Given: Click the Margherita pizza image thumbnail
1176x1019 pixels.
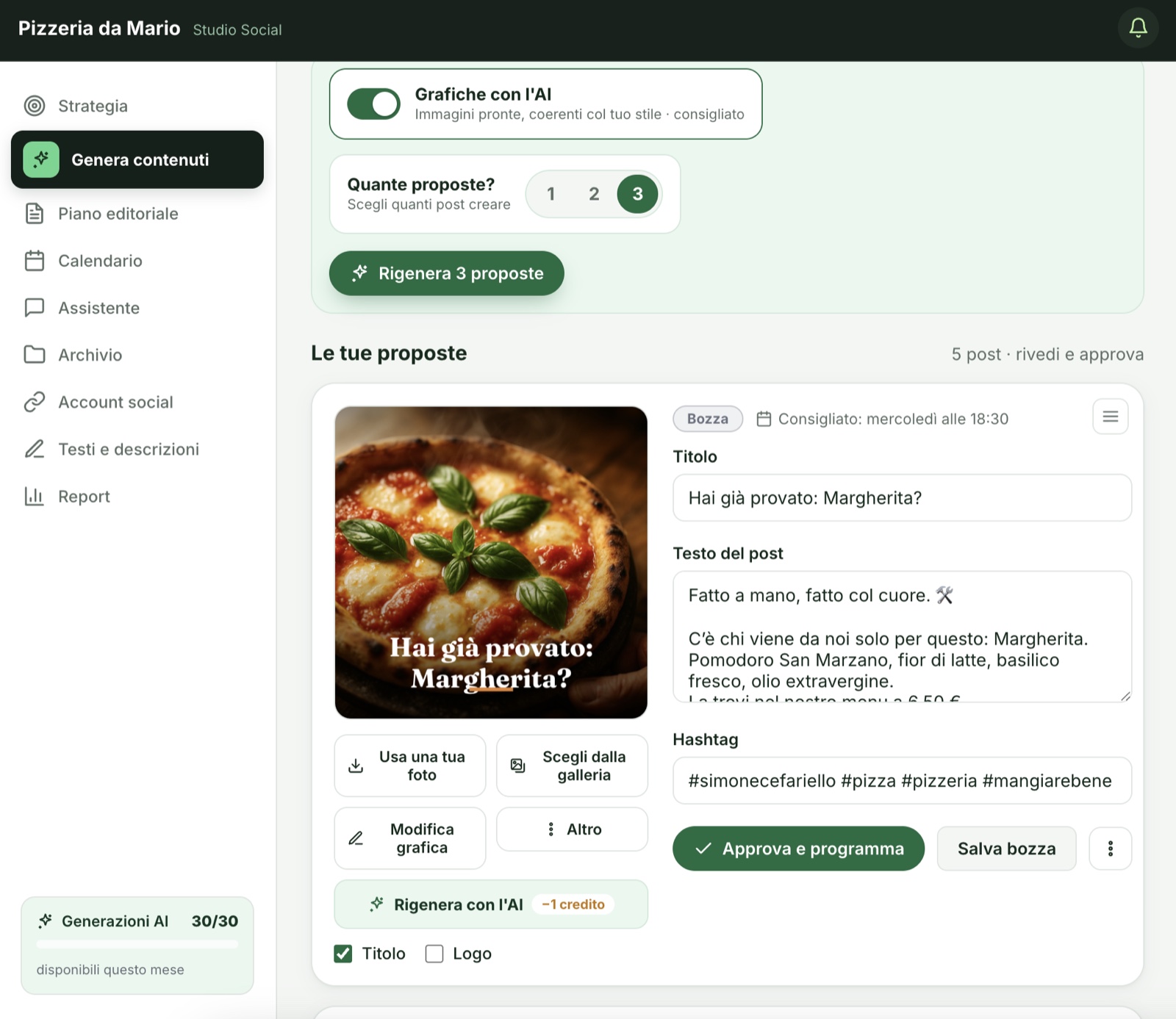Looking at the screenshot, I should [491, 563].
